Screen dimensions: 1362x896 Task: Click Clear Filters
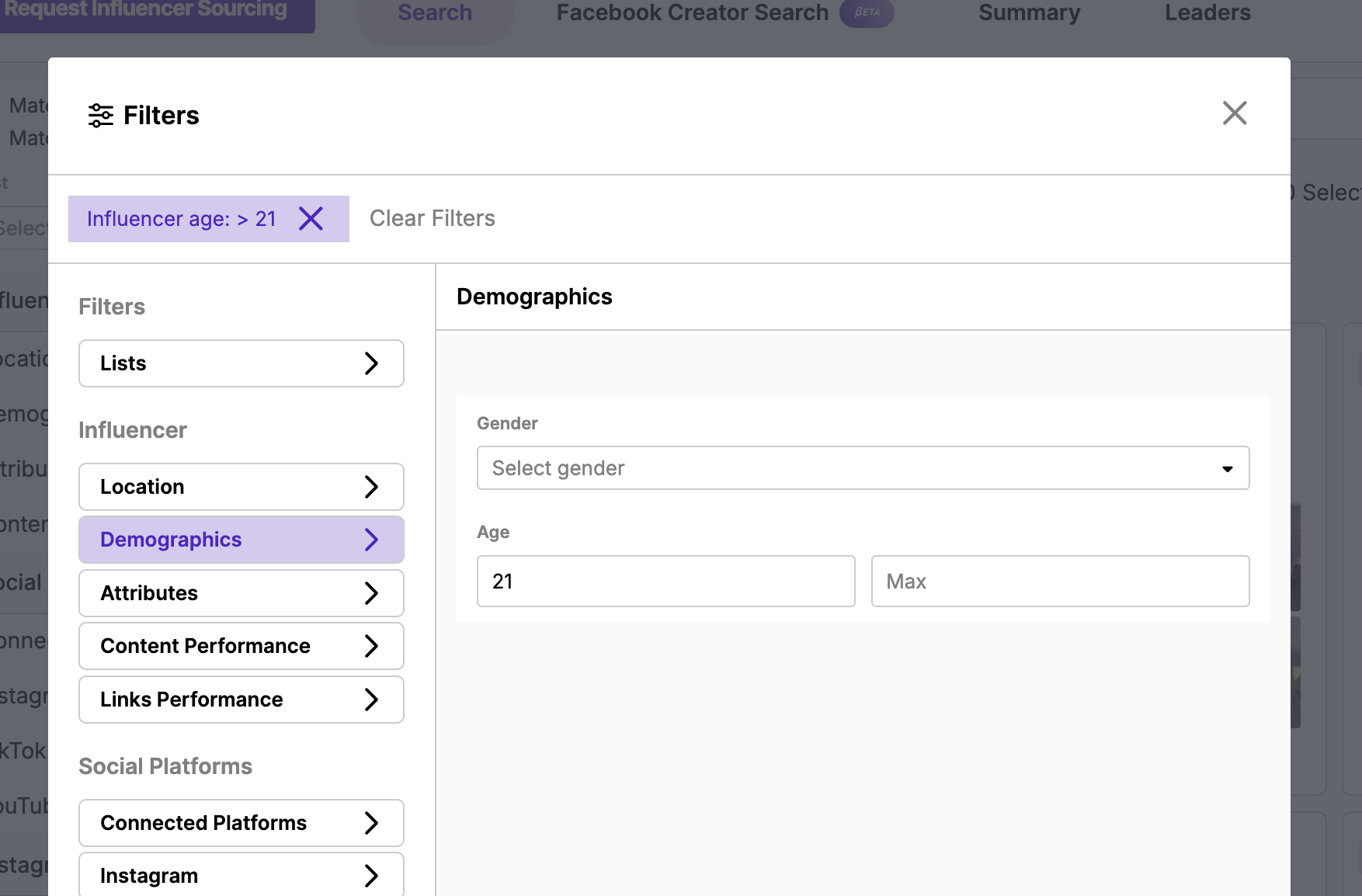coord(432,218)
